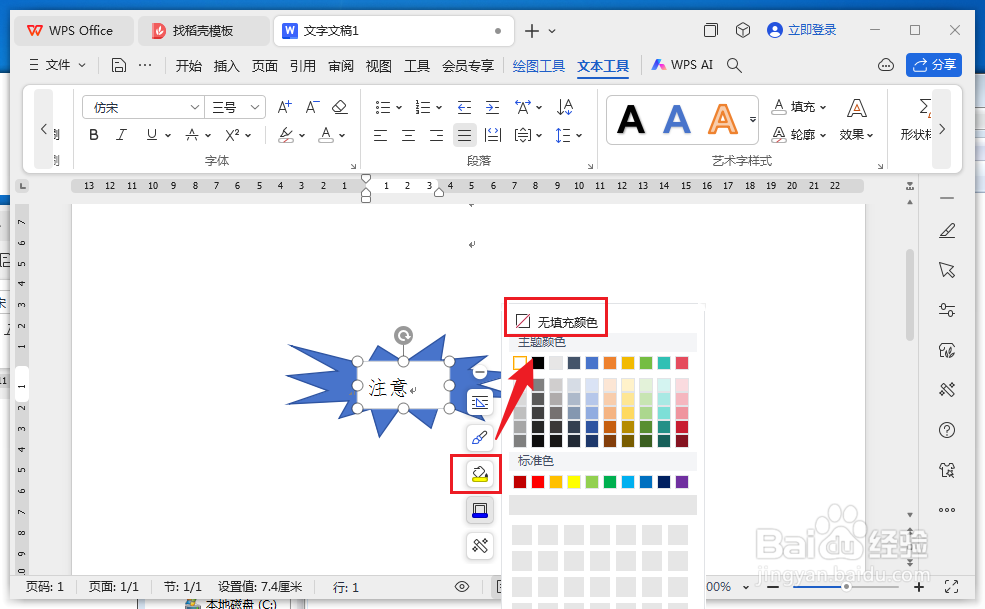The image size is (985, 609).
Task: Pick the black theme color swatch
Action: pos(538,363)
